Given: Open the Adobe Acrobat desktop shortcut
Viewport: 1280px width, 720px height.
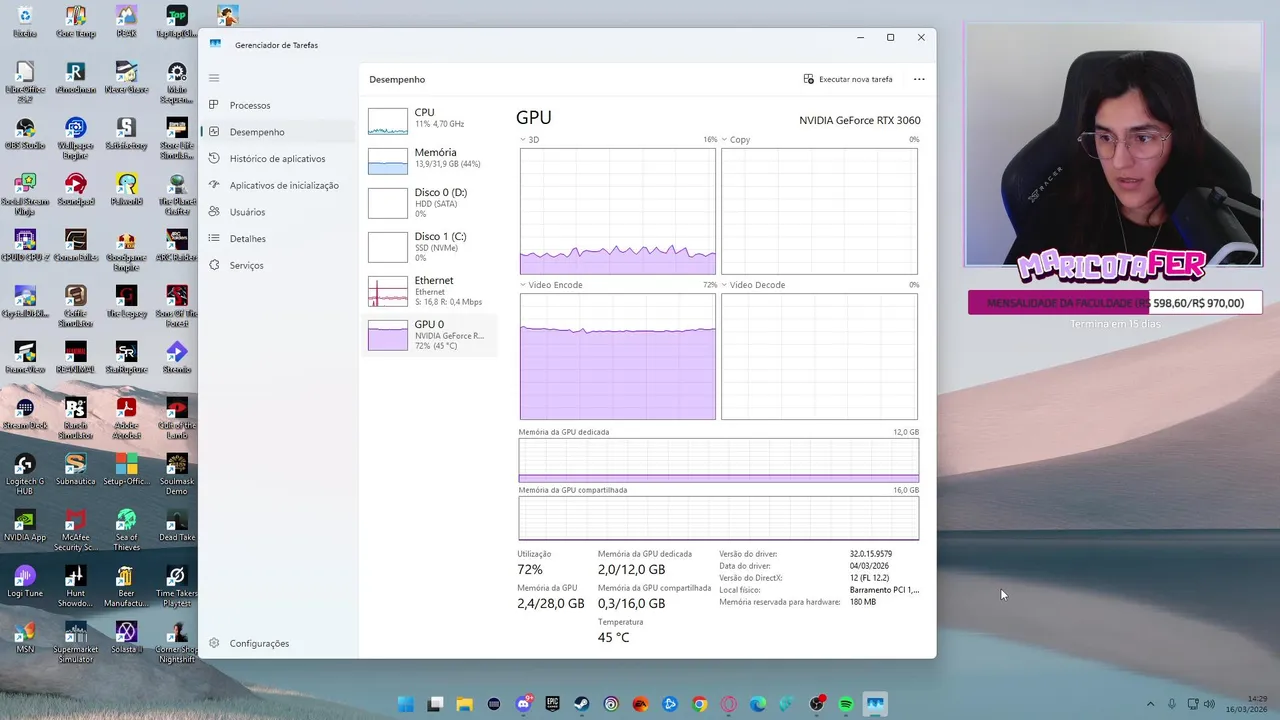Looking at the screenshot, I should (126, 418).
